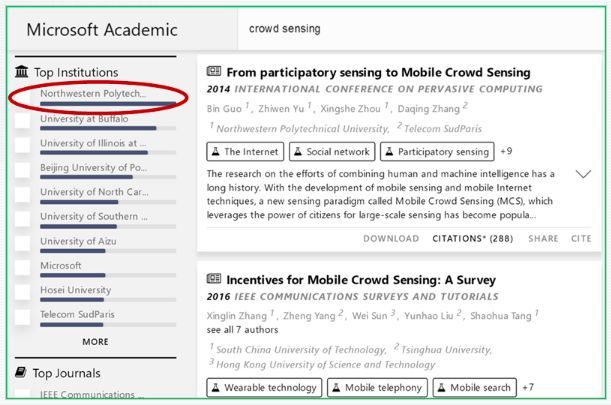Click the University at Buffalo bar

[108, 128]
